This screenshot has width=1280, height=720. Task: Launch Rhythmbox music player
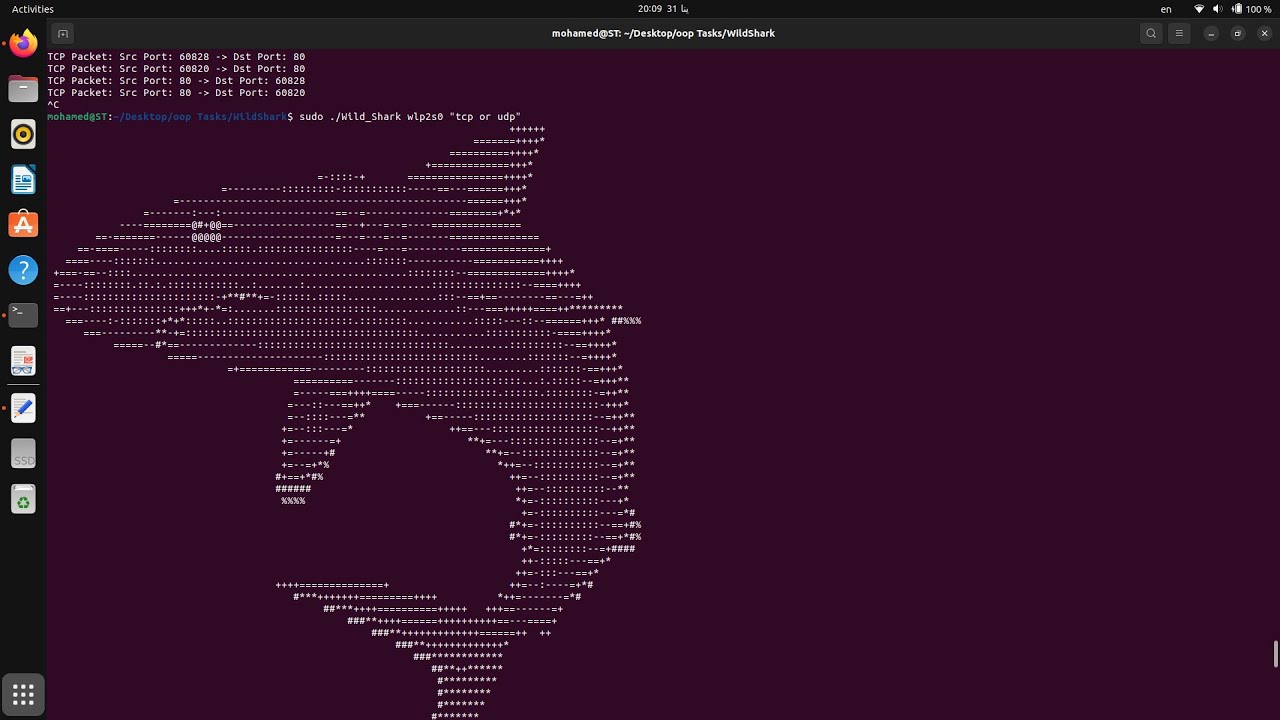(x=23, y=134)
